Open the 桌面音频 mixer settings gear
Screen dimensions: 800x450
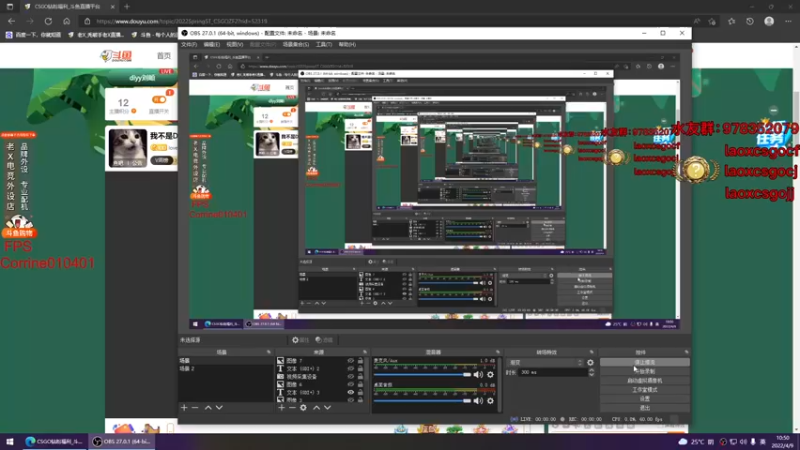(x=490, y=401)
